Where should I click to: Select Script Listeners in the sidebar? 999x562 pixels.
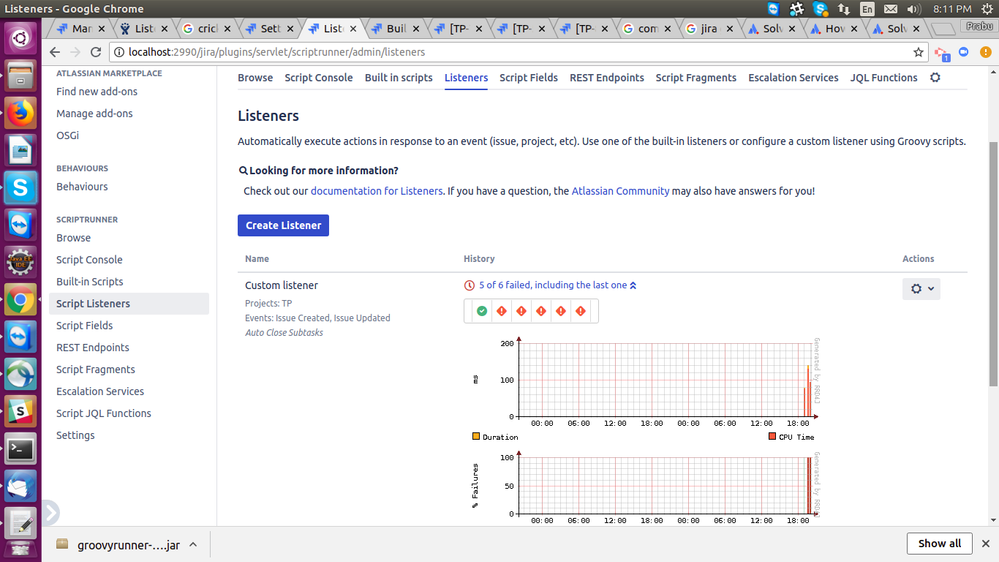129,304
